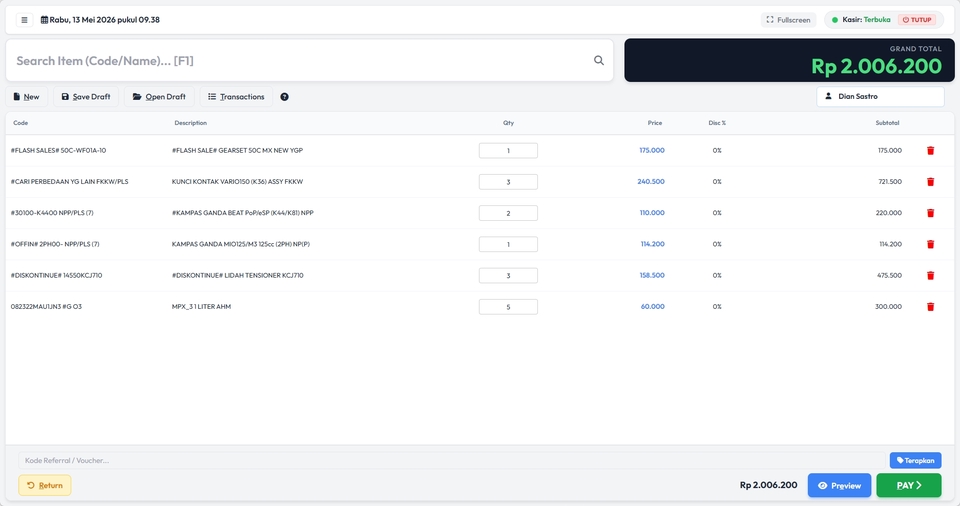Preview the receipt
960x506 pixels.
coord(839,485)
